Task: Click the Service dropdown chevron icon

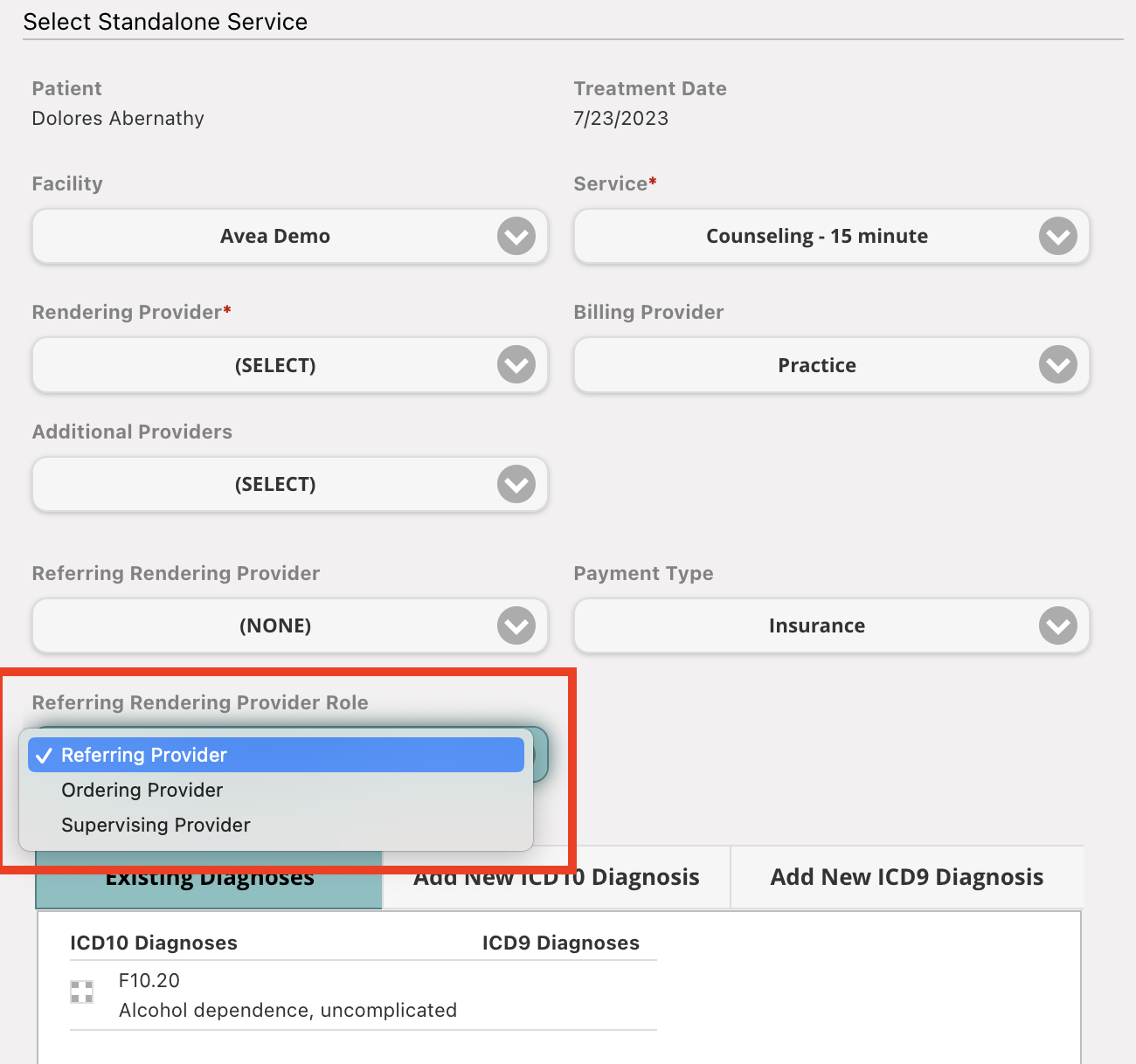Action: [1057, 236]
